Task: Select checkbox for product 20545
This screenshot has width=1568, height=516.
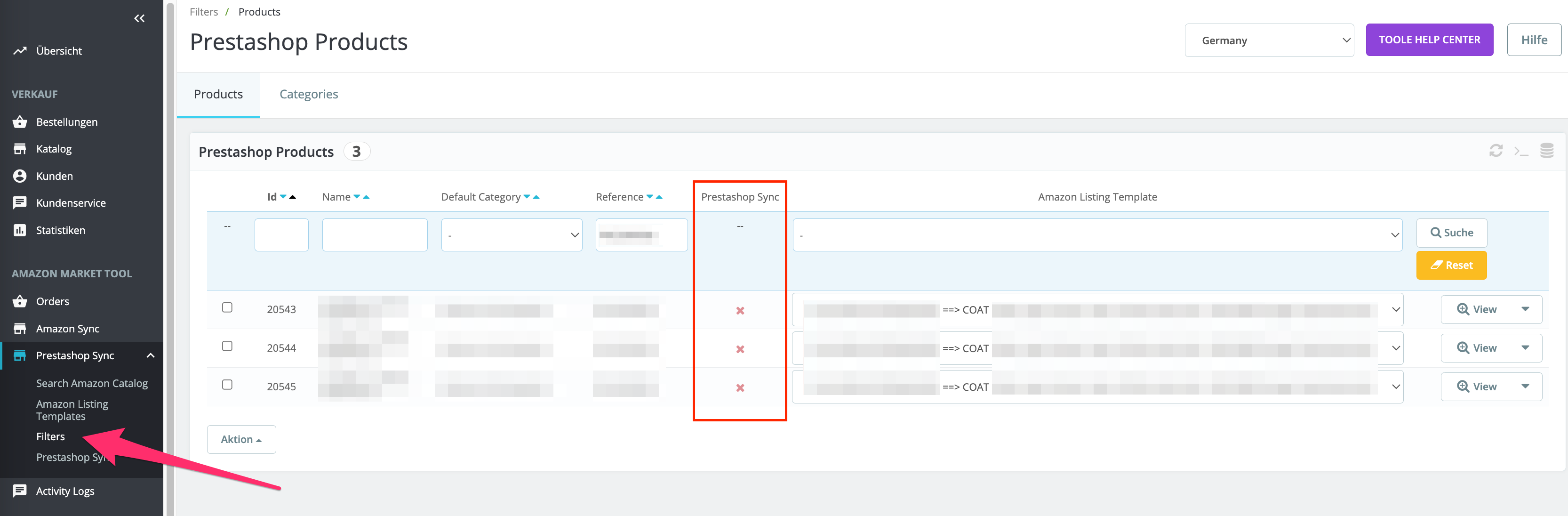Action: click(x=227, y=385)
